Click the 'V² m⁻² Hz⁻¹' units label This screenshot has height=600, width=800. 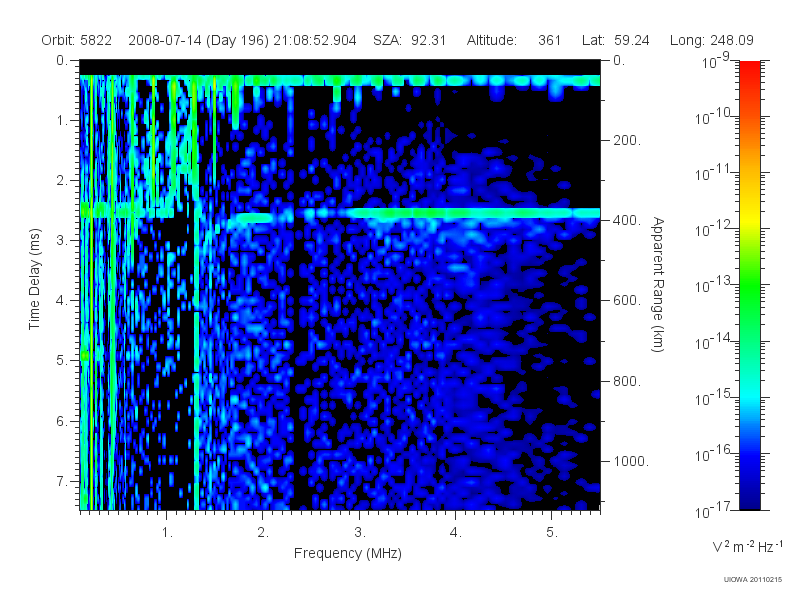pos(747,546)
